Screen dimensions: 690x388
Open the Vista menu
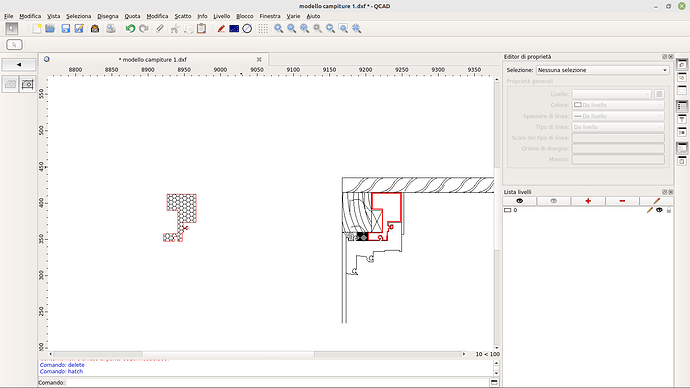point(53,16)
